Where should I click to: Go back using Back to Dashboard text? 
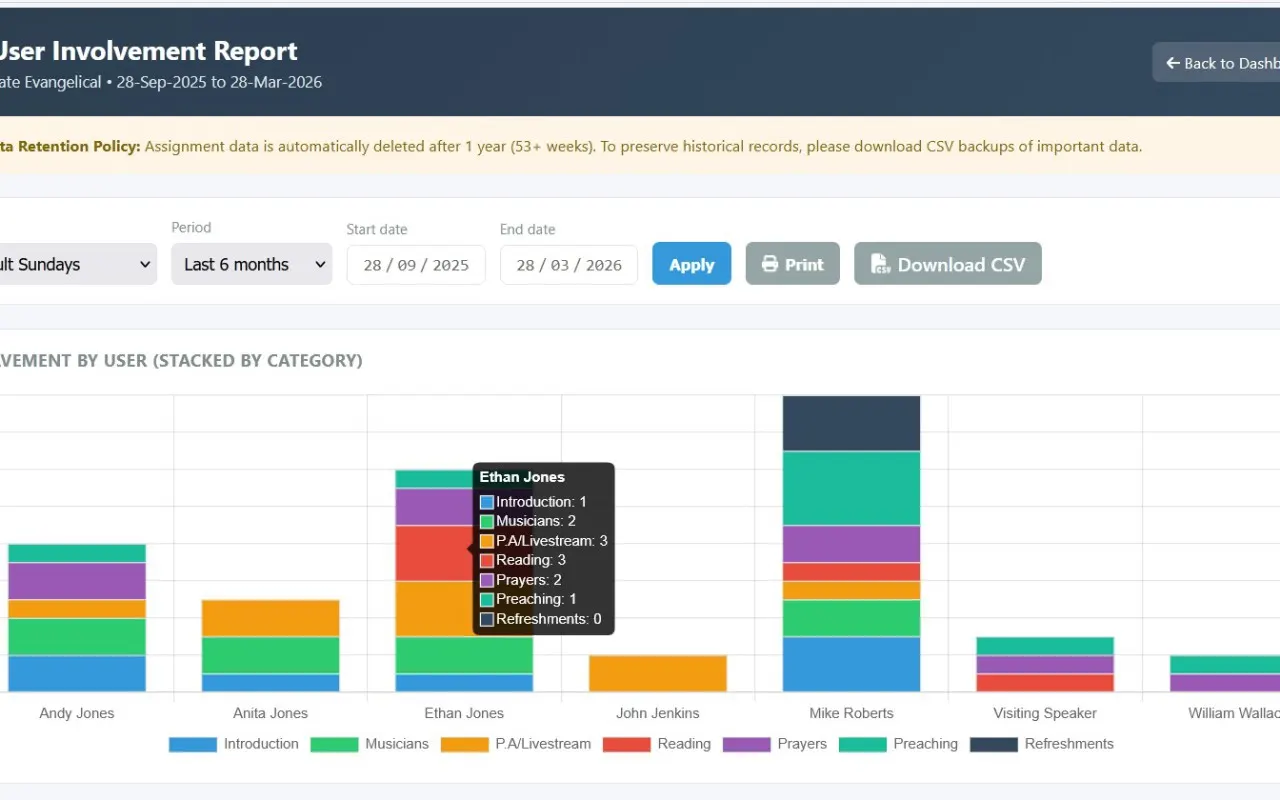pos(1232,63)
